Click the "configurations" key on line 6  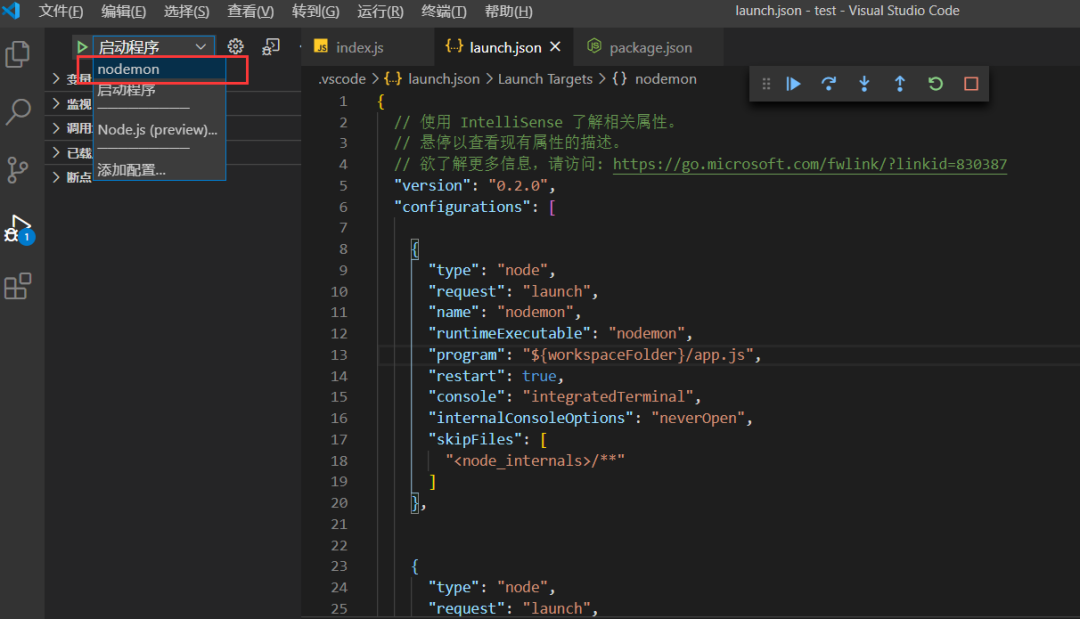pyautogui.click(x=462, y=207)
